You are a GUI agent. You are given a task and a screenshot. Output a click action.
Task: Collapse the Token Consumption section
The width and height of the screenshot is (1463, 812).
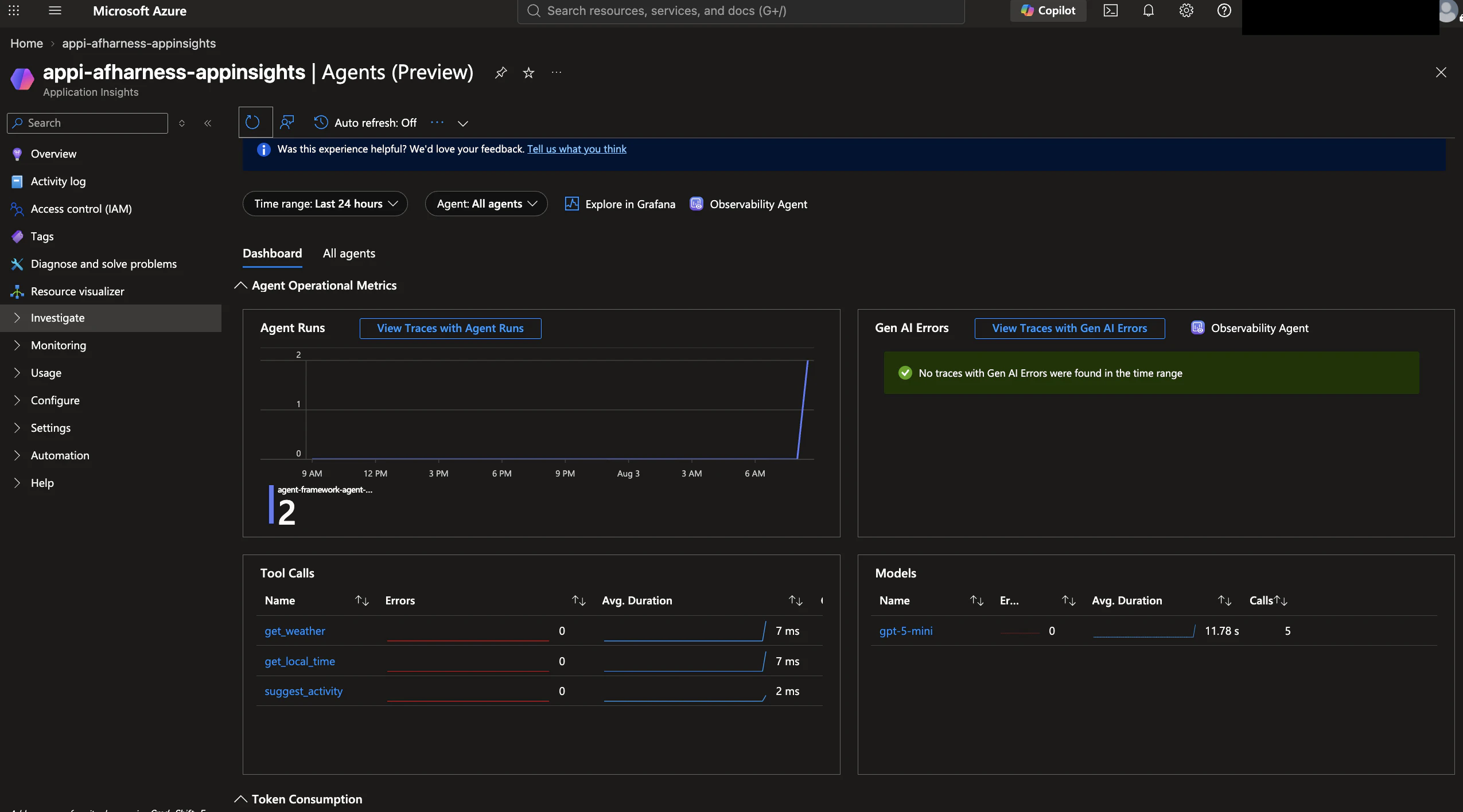click(x=241, y=799)
